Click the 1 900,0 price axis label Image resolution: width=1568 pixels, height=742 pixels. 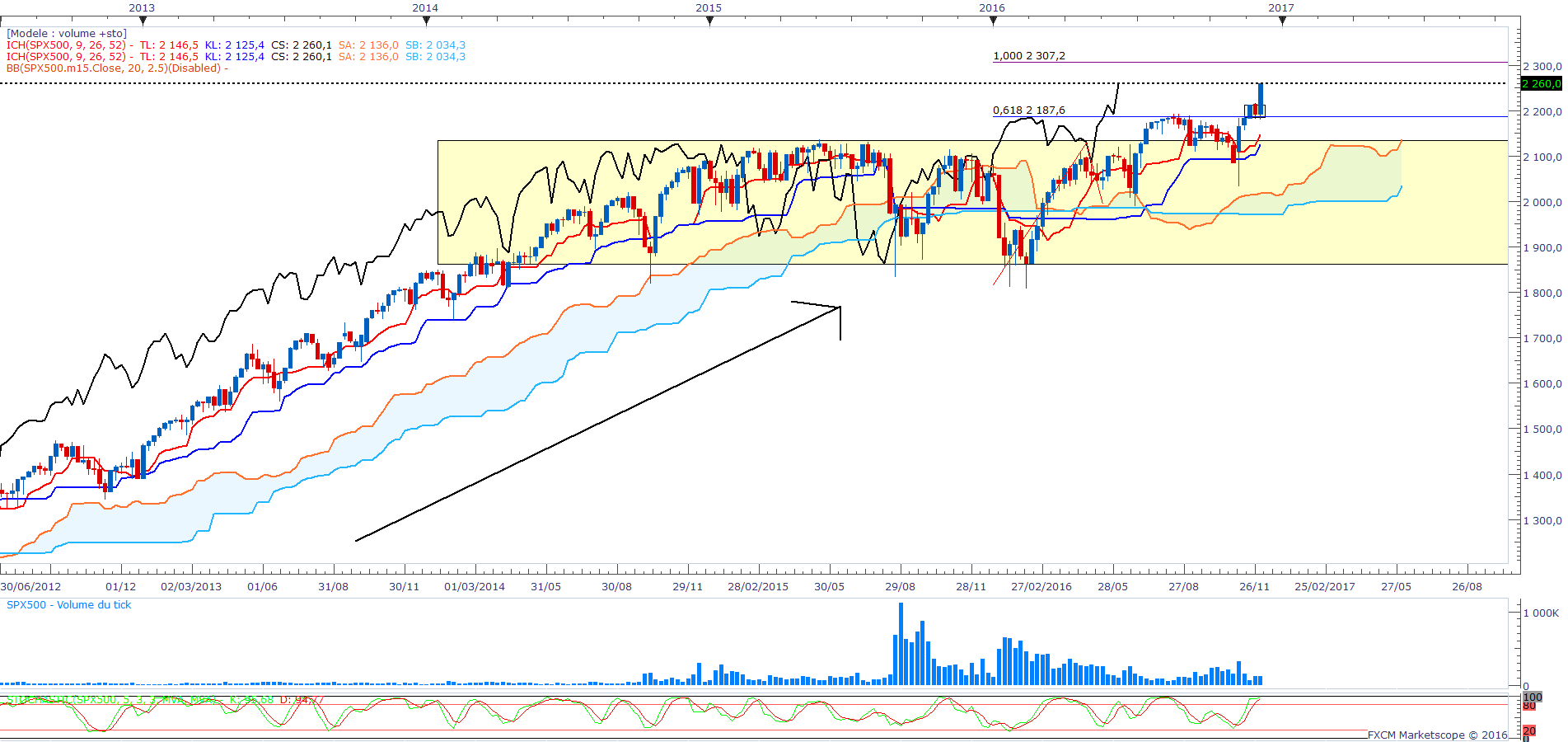click(x=1542, y=248)
